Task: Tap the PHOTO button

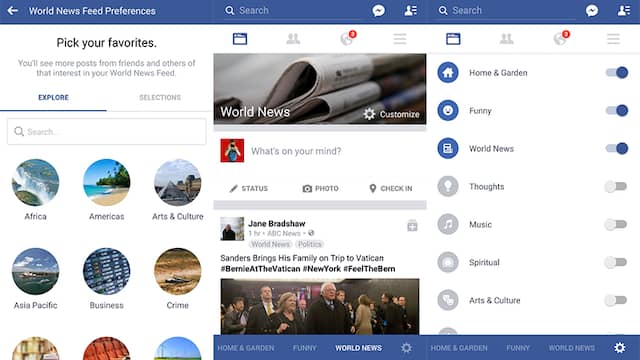Action: (320, 189)
